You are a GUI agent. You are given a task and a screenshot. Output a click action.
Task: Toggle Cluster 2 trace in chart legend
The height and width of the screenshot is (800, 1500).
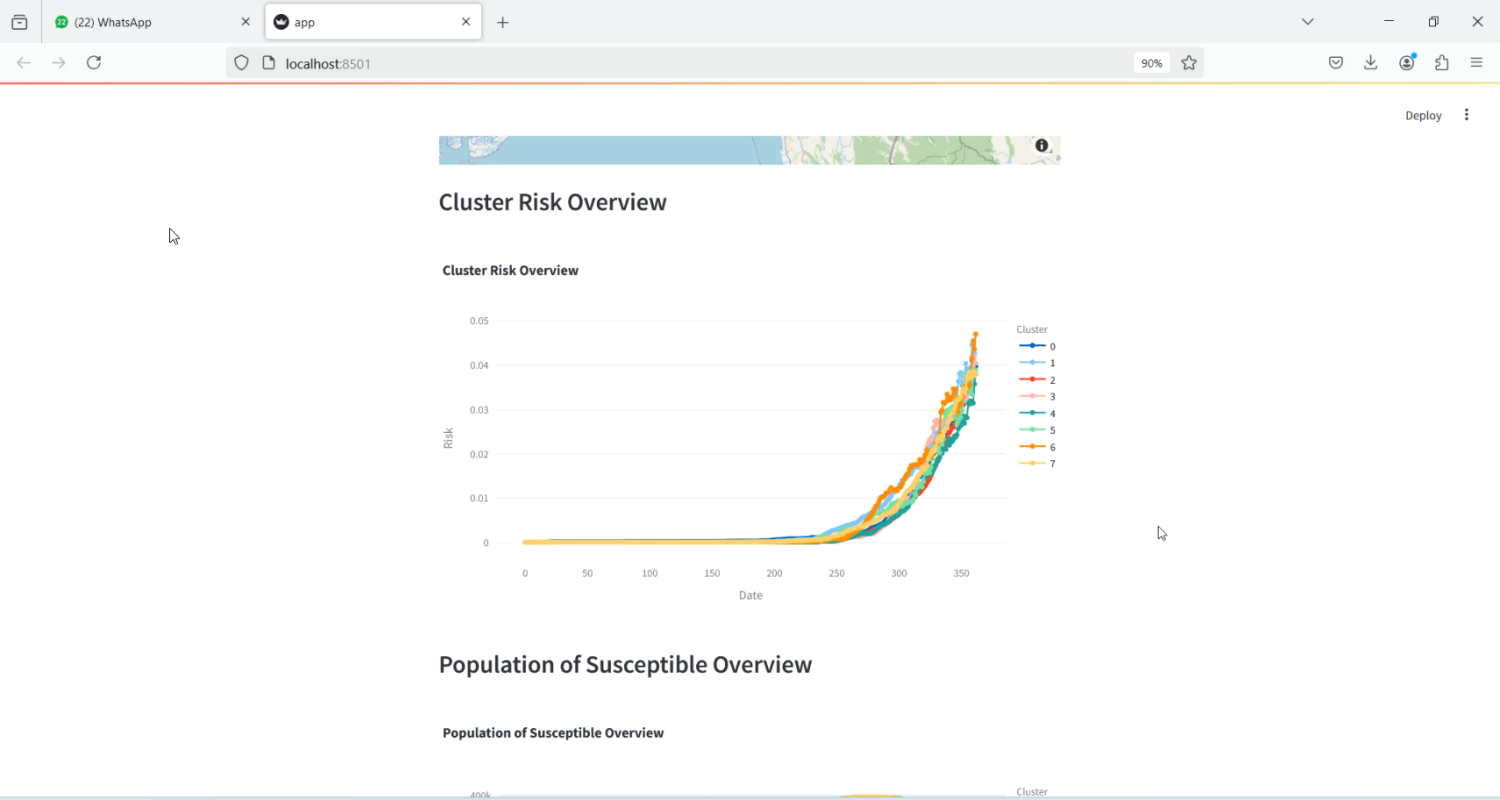coord(1037,380)
